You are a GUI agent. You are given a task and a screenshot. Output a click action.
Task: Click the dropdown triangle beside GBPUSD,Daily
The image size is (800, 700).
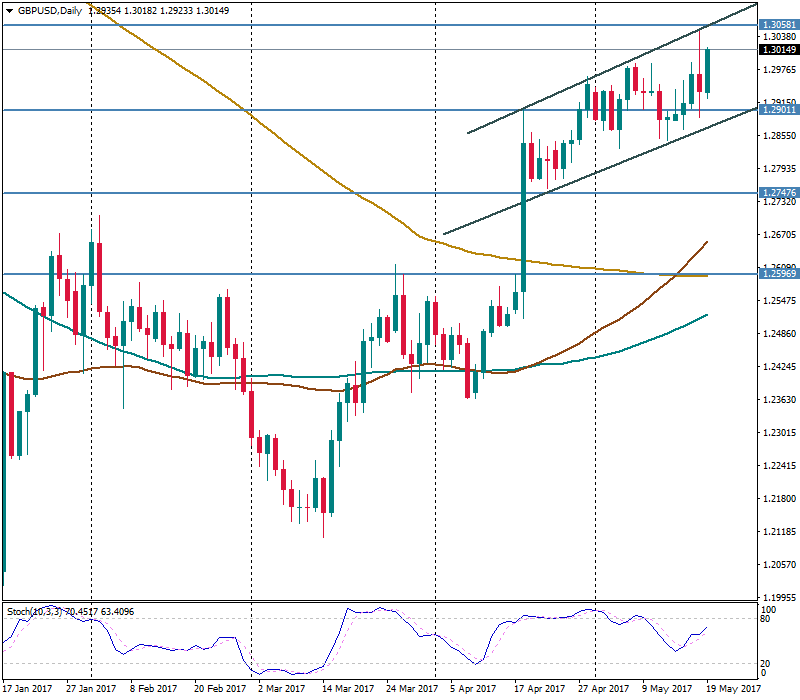click(x=10, y=10)
